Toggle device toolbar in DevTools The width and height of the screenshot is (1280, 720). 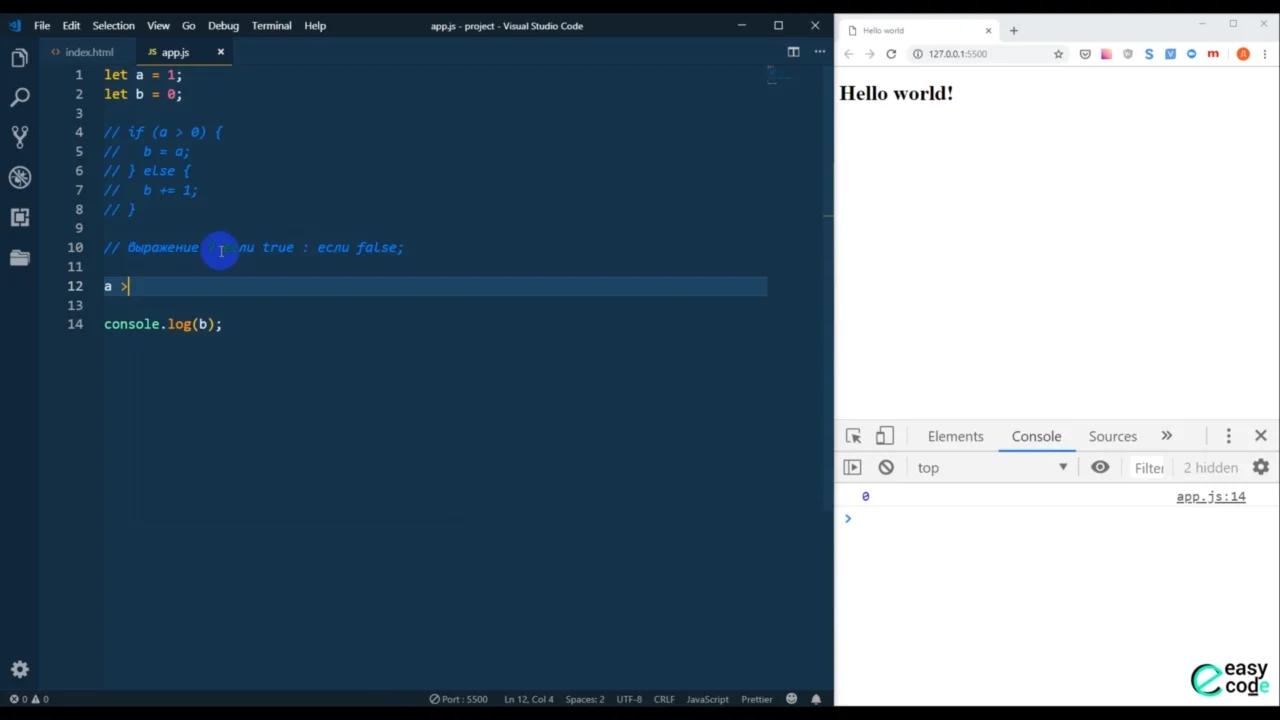(885, 436)
